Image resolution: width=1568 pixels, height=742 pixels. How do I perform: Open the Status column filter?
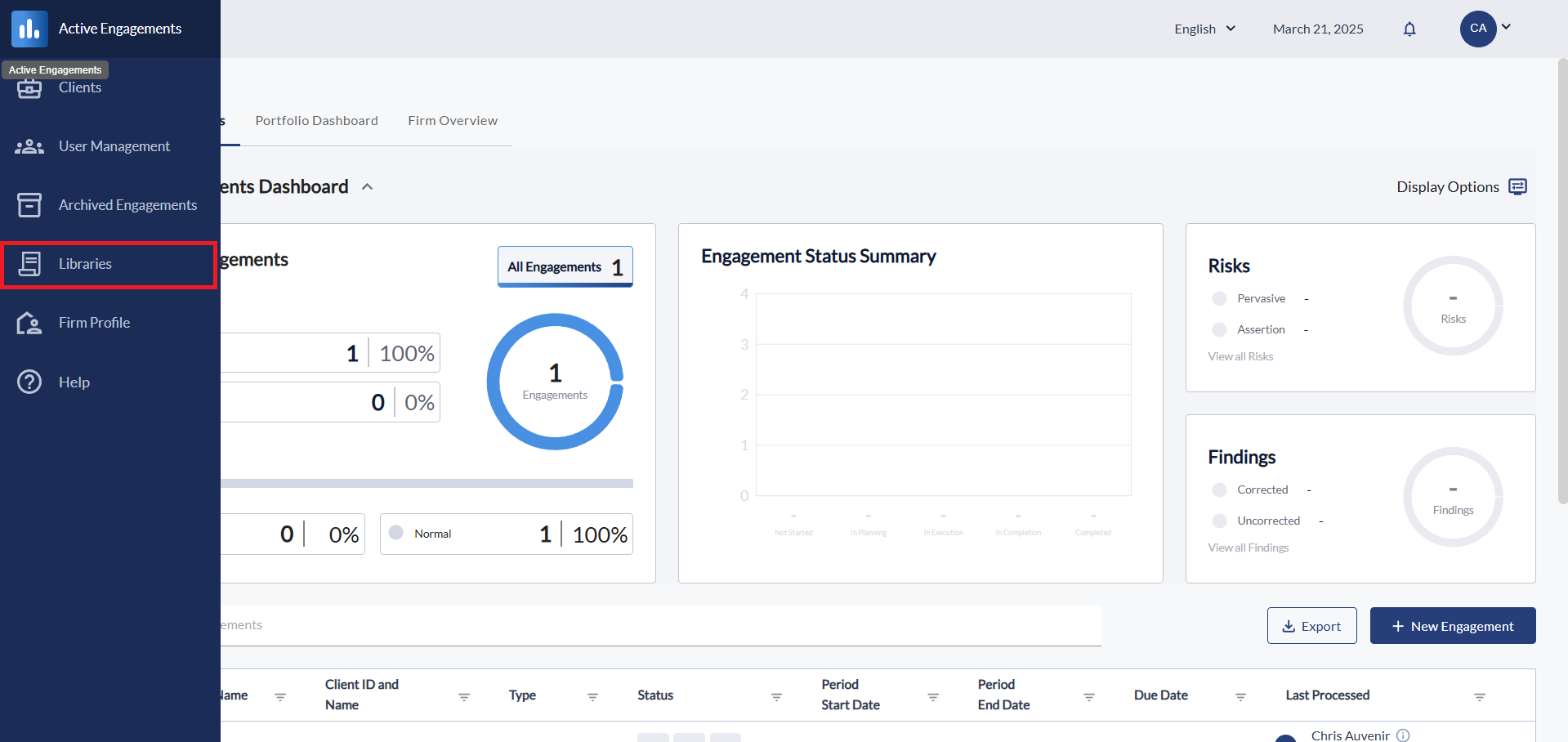pos(776,696)
